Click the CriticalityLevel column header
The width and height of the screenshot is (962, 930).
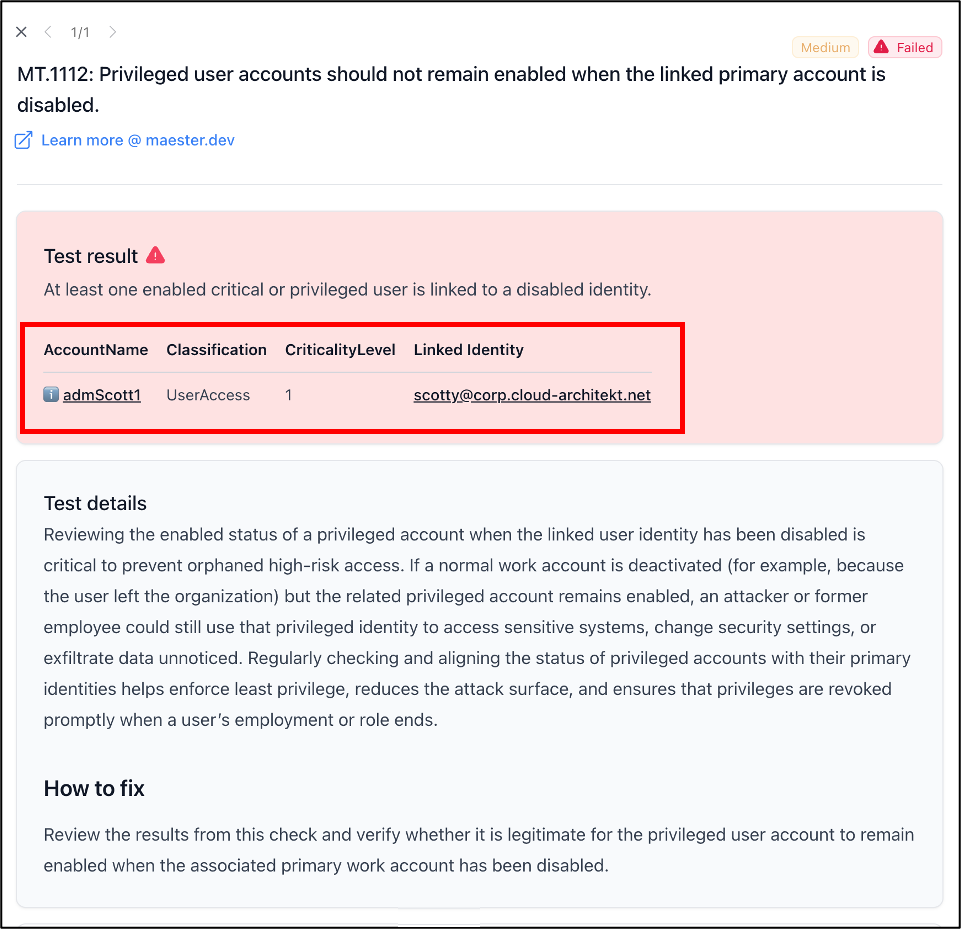[x=340, y=350]
